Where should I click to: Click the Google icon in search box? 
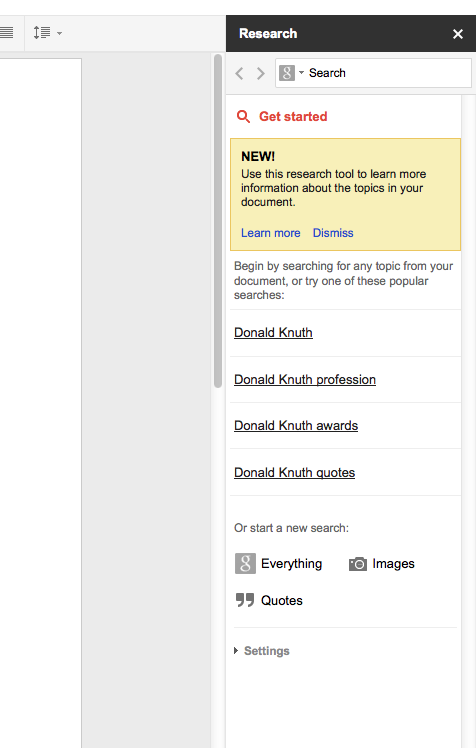(x=287, y=73)
